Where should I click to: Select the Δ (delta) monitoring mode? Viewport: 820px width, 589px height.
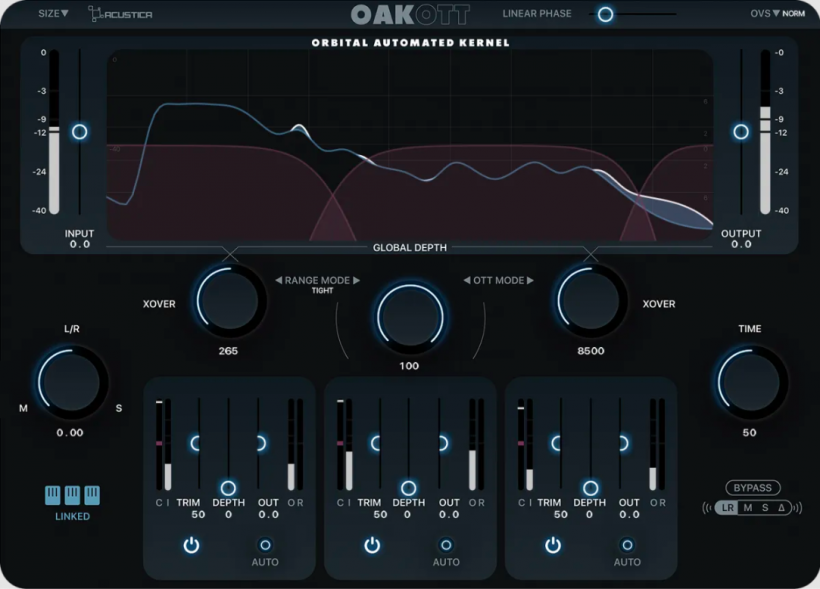point(781,507)
